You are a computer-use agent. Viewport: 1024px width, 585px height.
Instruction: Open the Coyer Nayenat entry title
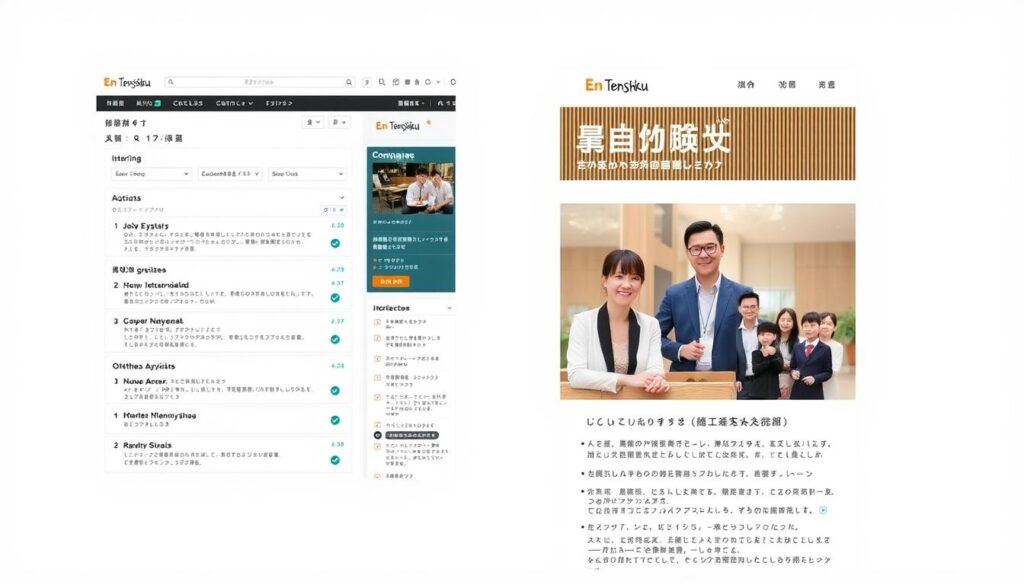153,321
